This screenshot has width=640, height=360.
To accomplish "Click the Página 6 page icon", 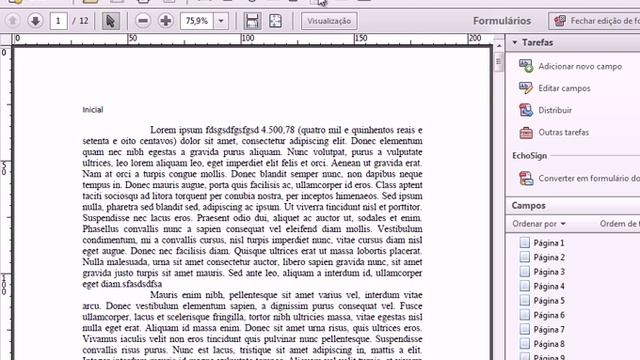I will (x=524, y=315).
